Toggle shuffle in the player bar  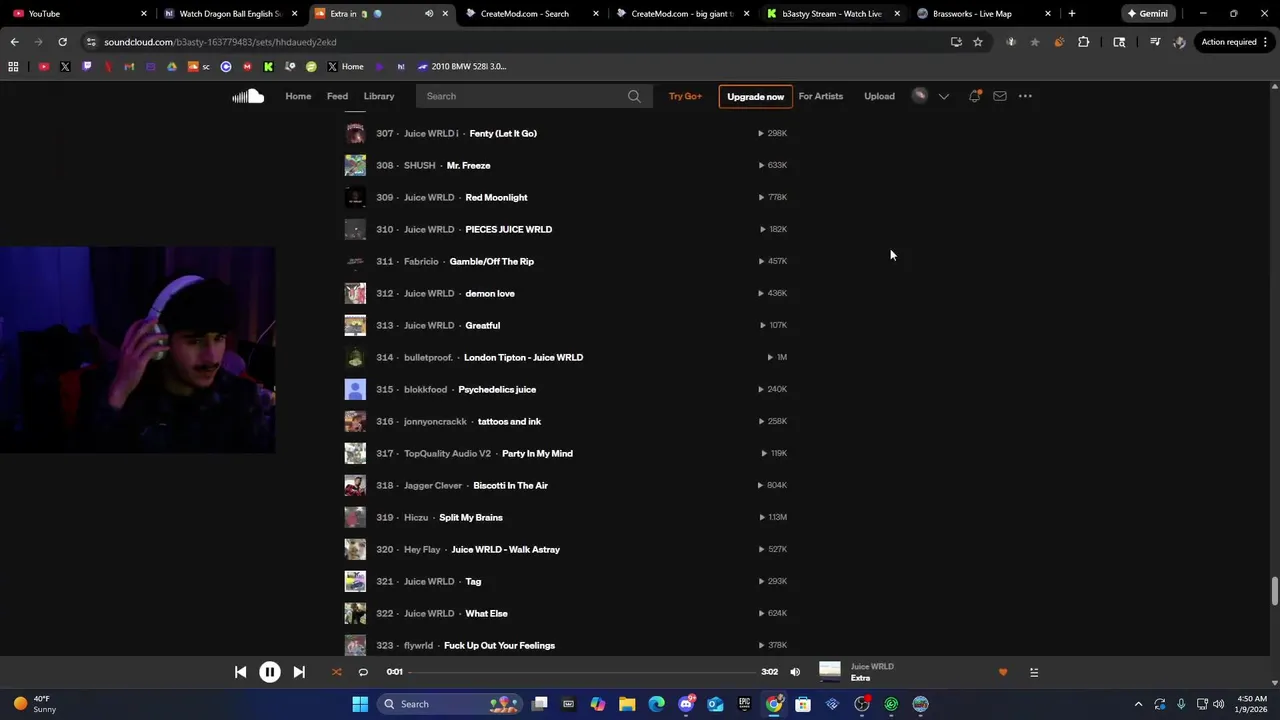point(336,672)
